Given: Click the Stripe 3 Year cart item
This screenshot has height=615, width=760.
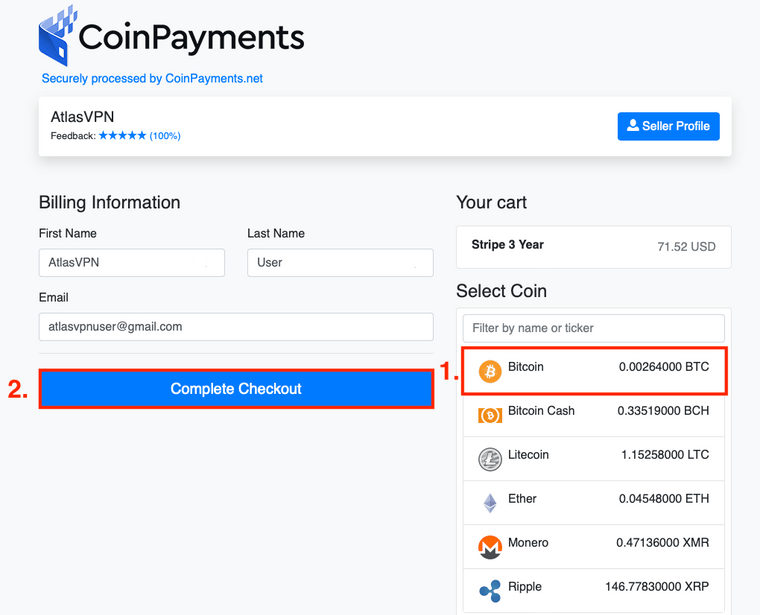Looking at the screenshot, I should click(594, 247).
